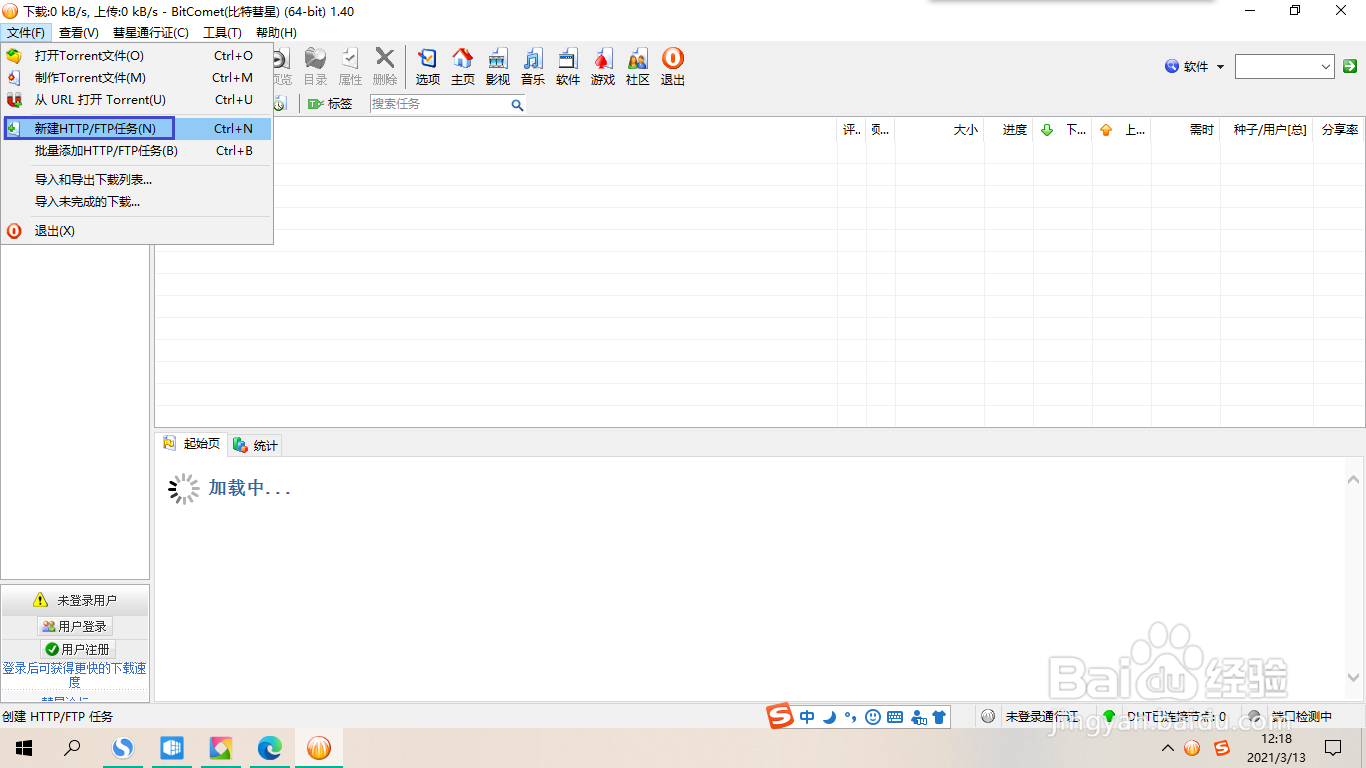Click the 用户登录 button

[75, 627]
